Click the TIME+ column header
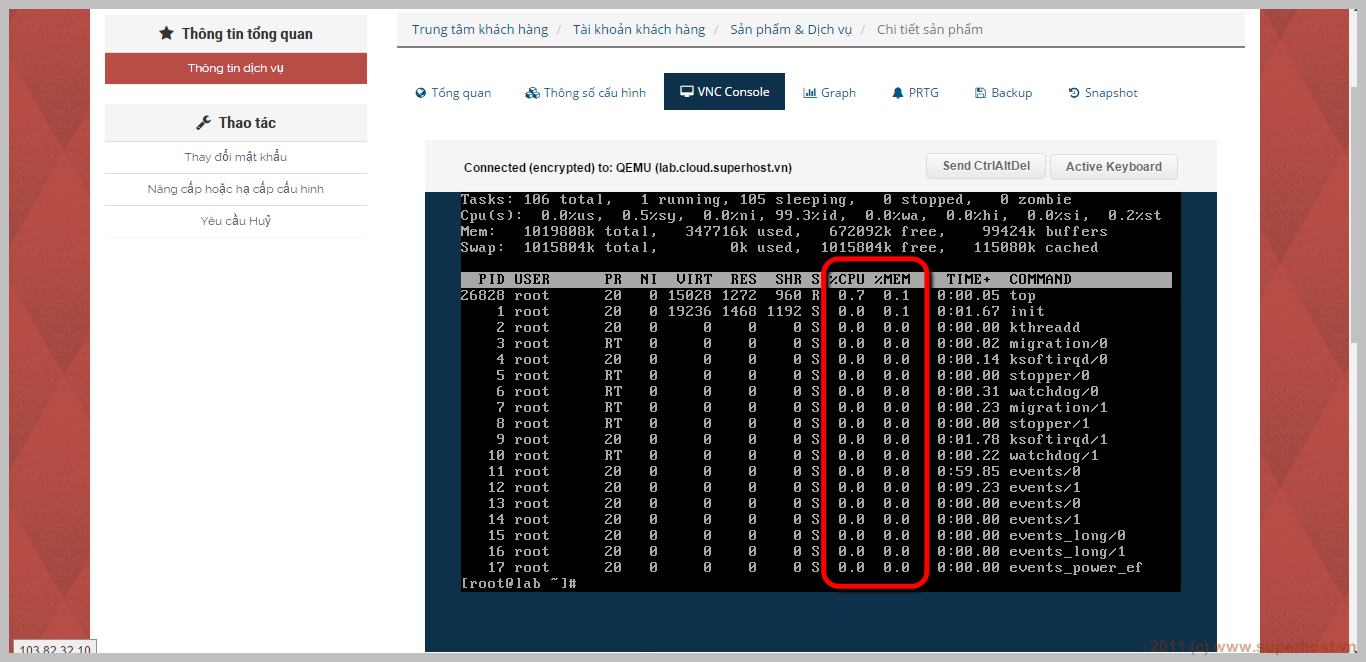The width and height of the screenshot is (1366, 662). tap(969, 280)
